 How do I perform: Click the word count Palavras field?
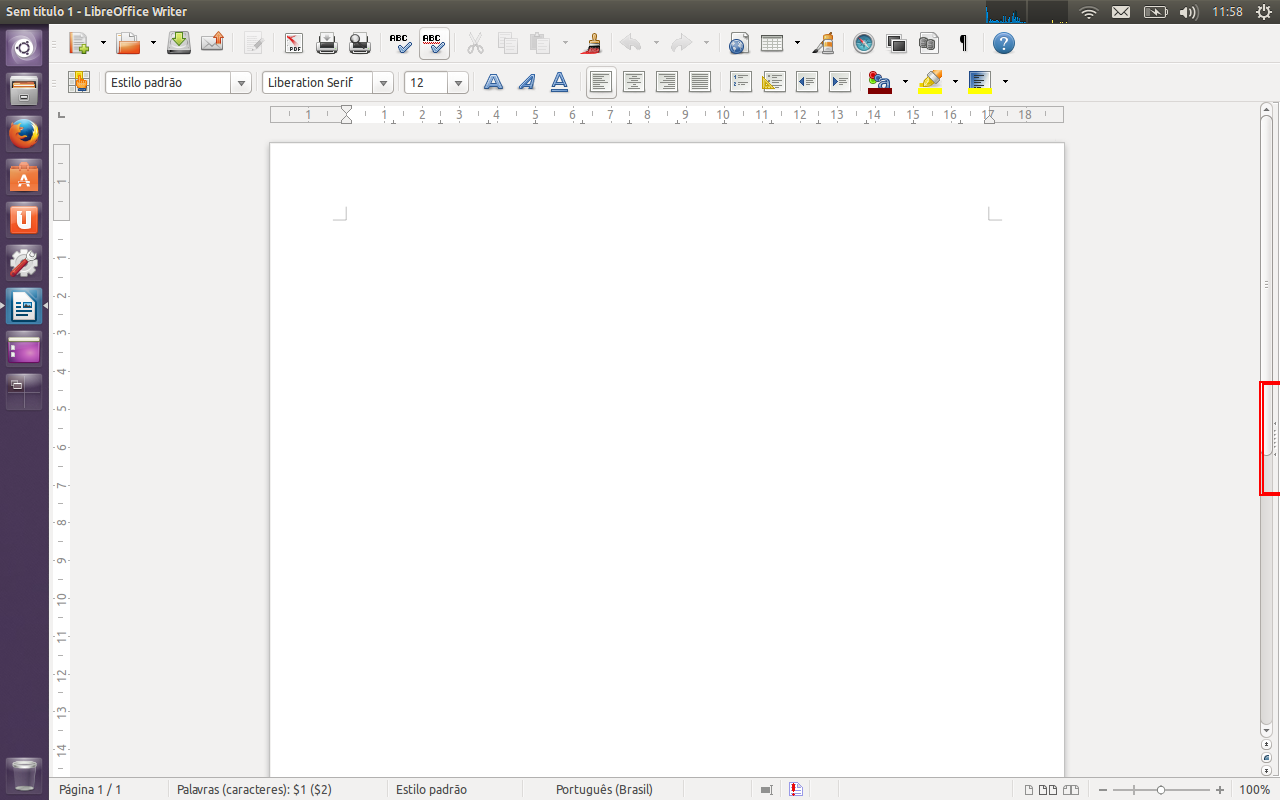point(254,789)
